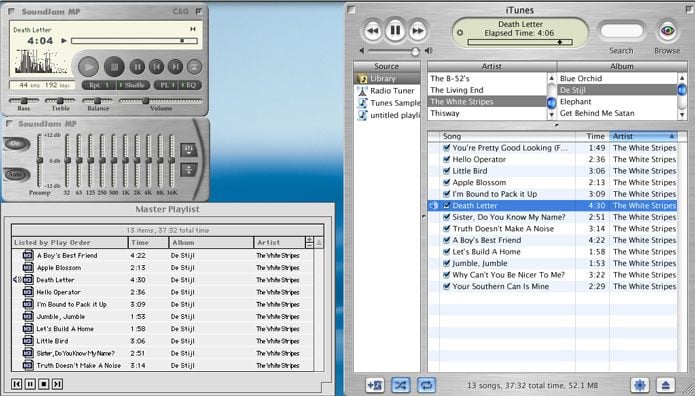The image size is (695, 396).
Task: Sort Master Playlist by the Album column
Action: [211, 243]
